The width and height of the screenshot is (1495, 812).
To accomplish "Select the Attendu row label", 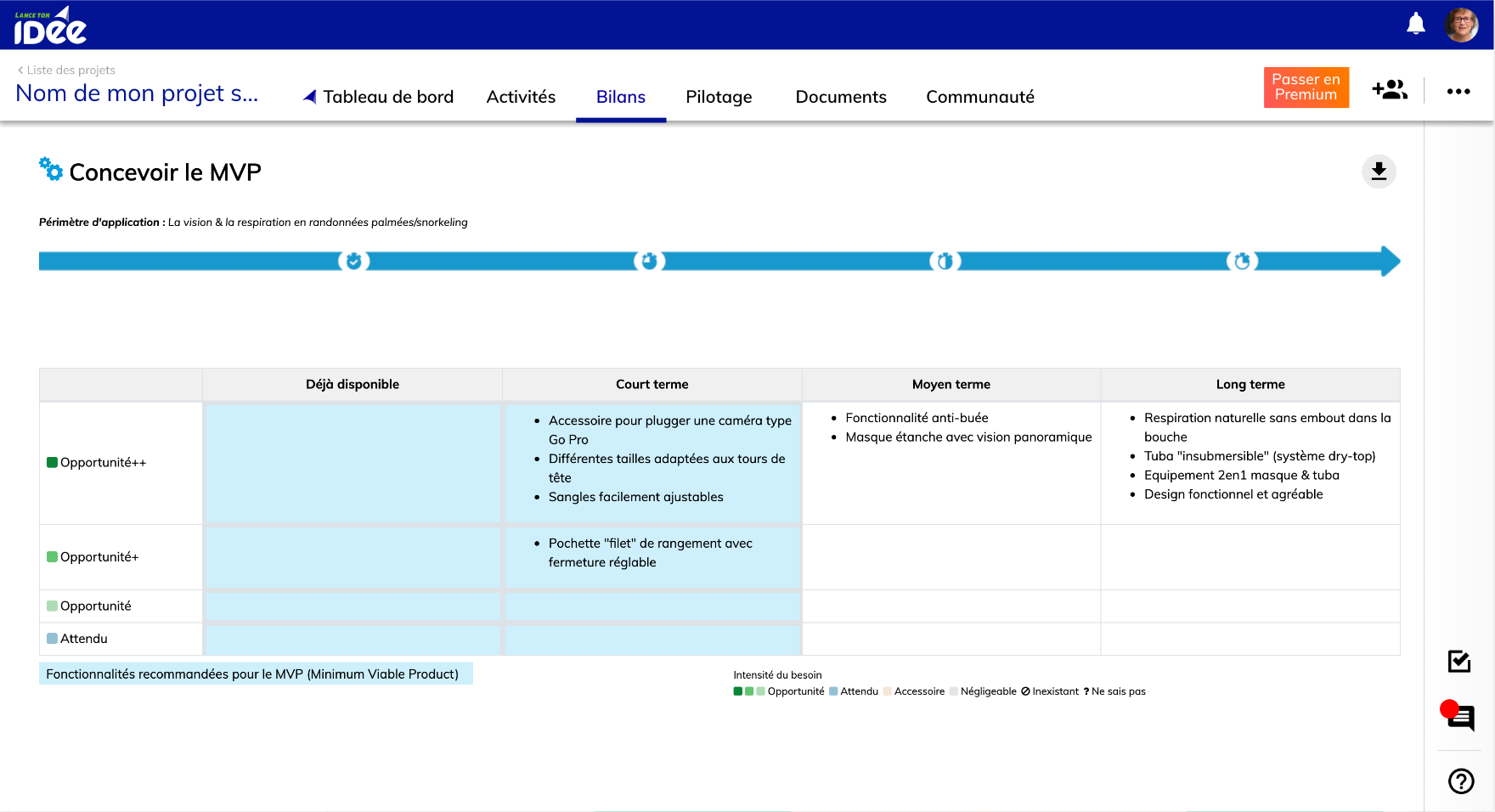I will tap(84, 638).
